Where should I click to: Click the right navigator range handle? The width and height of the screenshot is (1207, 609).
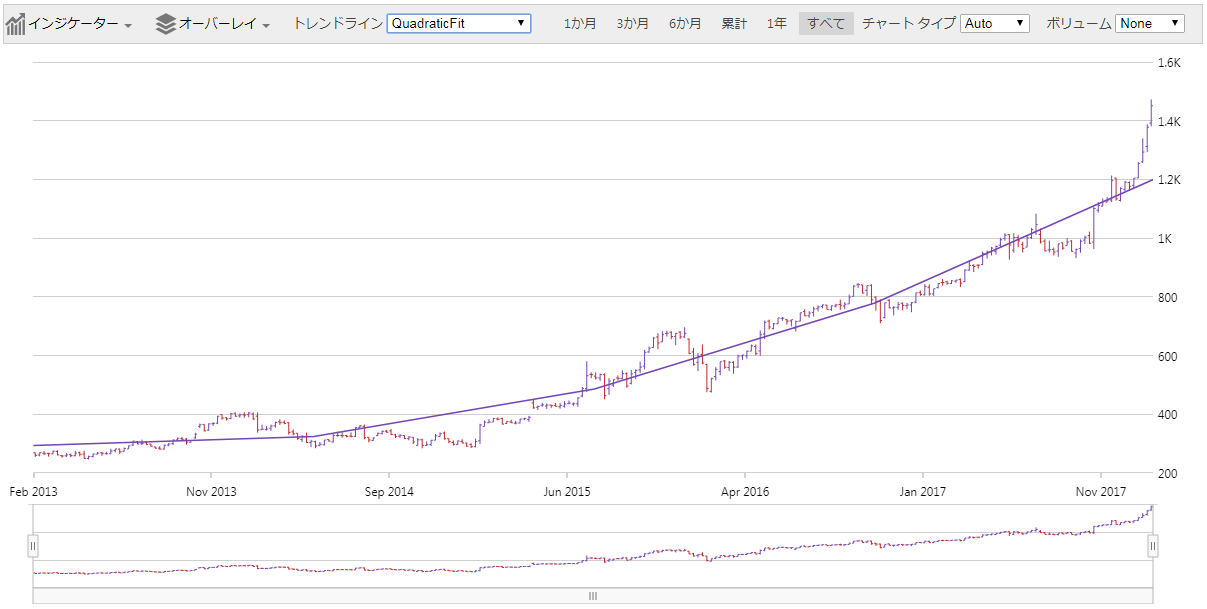(x=1152, y=546)
